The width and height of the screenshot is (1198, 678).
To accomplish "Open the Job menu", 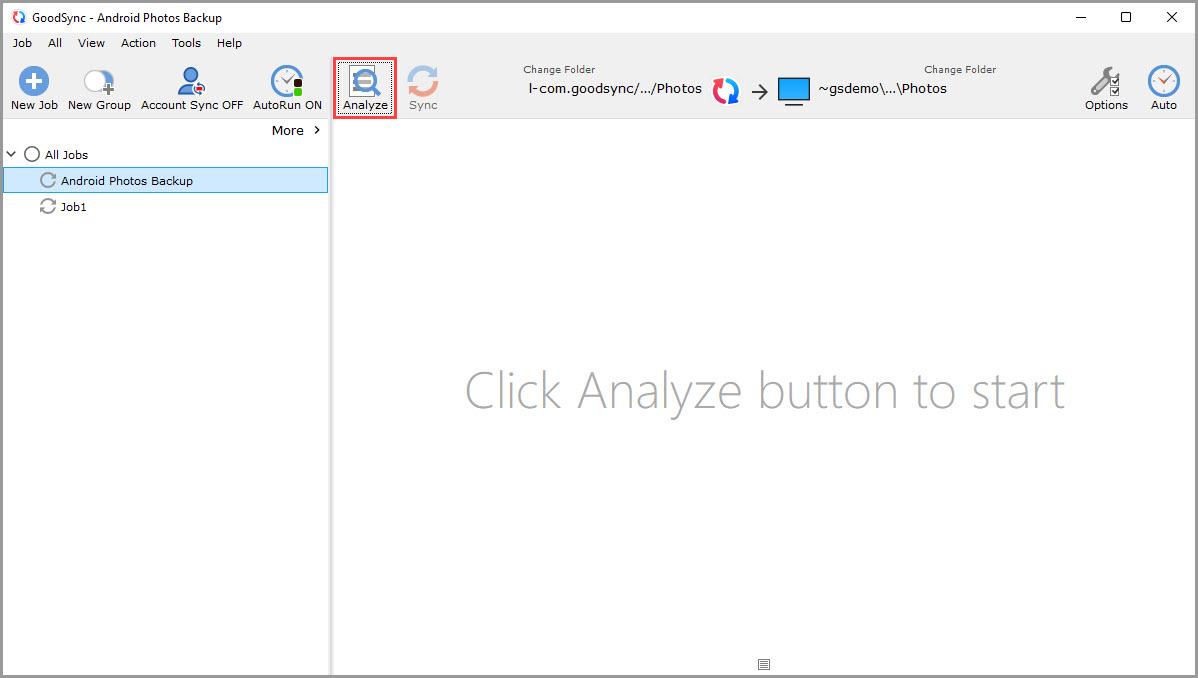I will point(22,43).
